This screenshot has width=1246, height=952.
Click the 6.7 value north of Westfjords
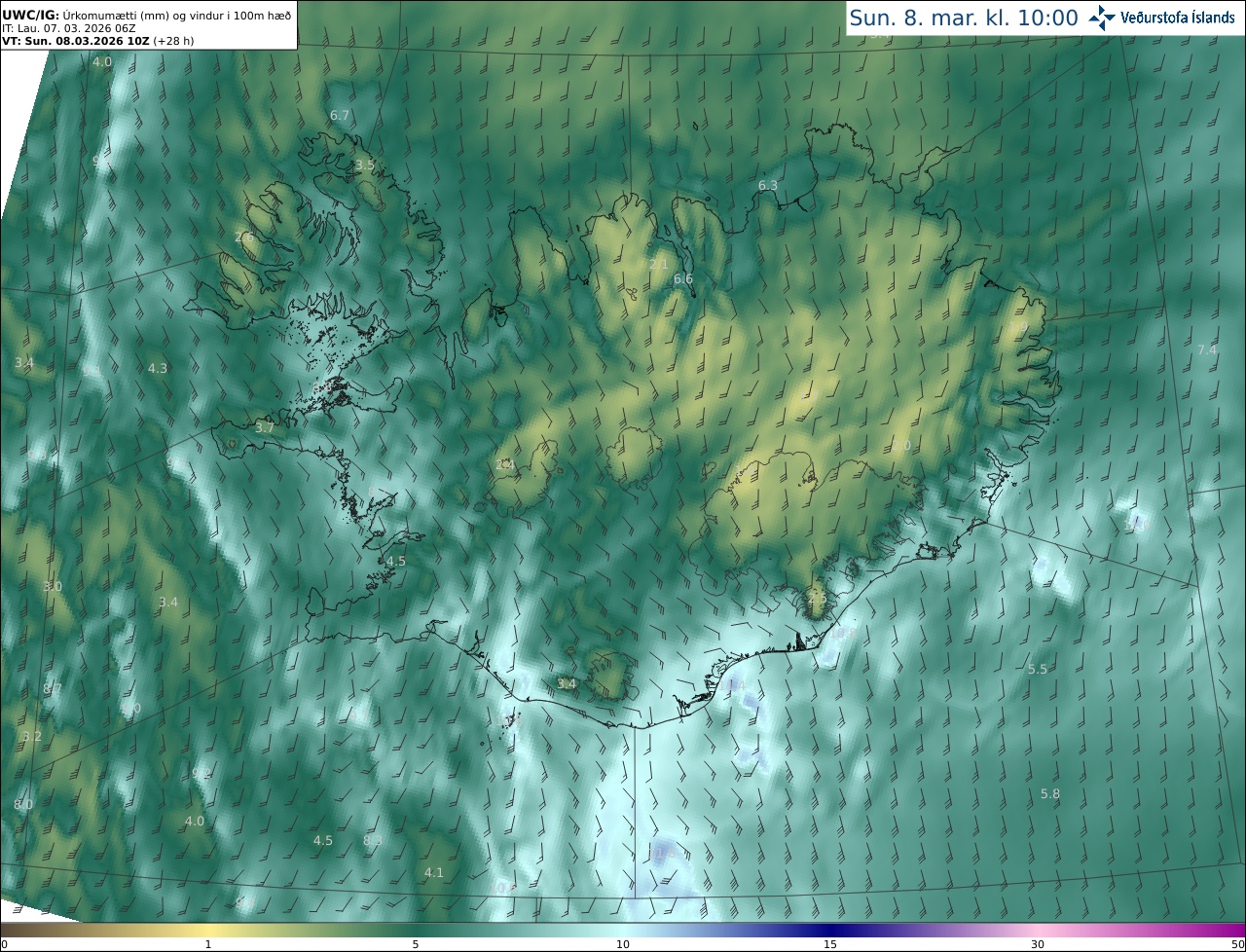click(x=340, y=115)
